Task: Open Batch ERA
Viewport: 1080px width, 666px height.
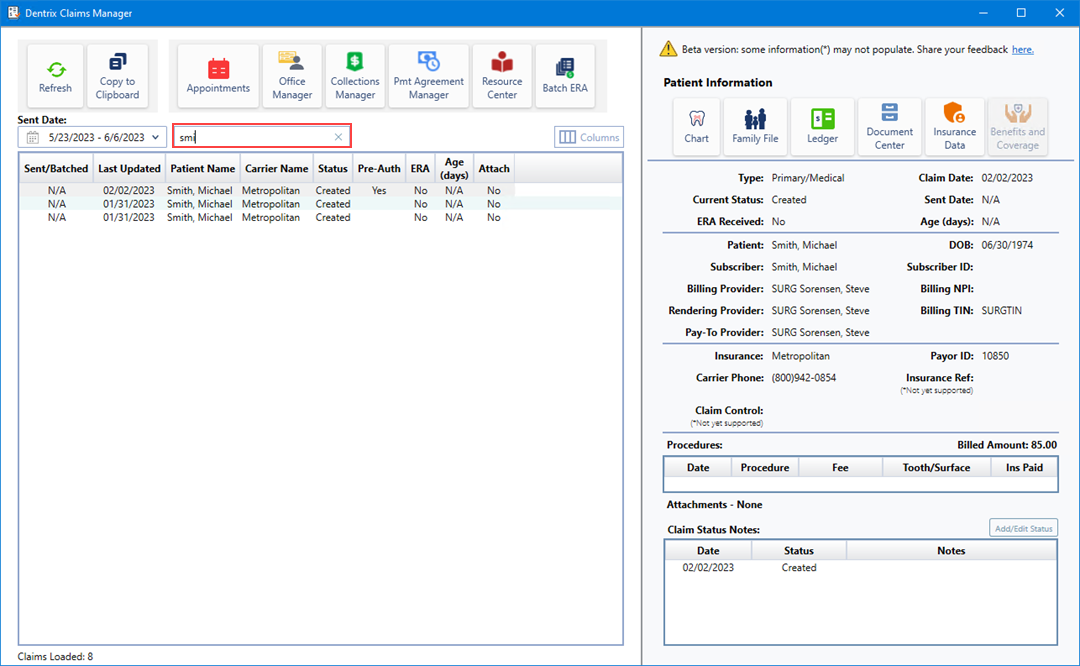Action: 565,76
